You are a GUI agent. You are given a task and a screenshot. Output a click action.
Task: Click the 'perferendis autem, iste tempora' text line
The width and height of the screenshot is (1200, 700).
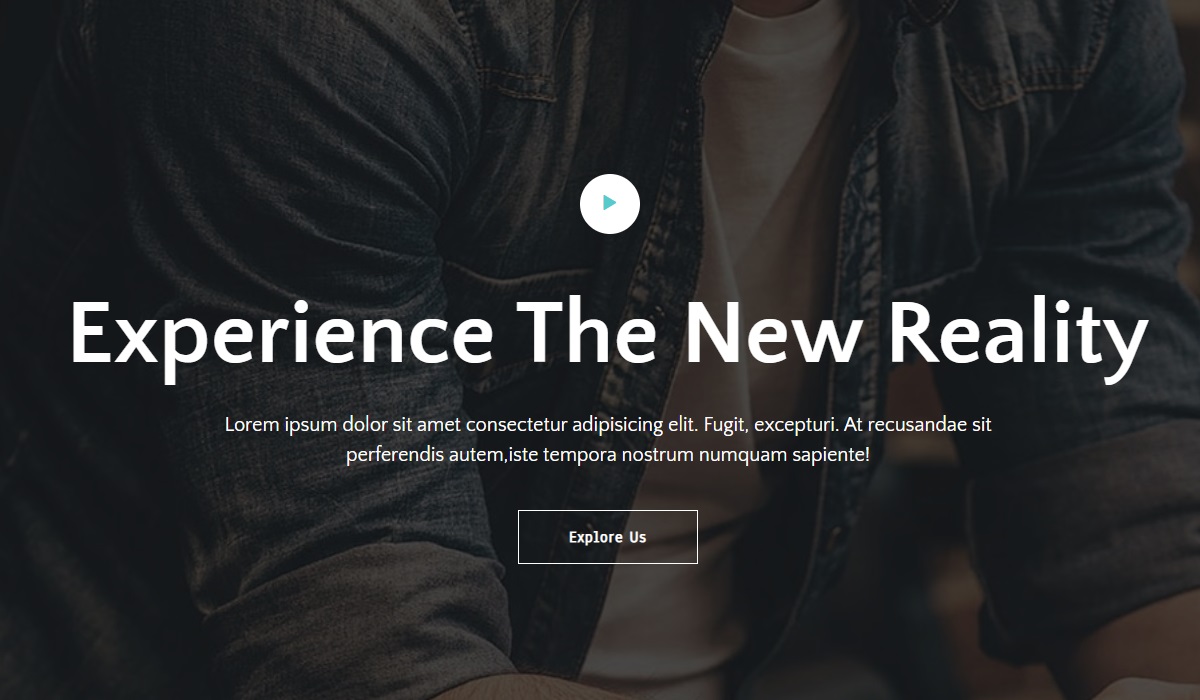click(x=608, y=455)
